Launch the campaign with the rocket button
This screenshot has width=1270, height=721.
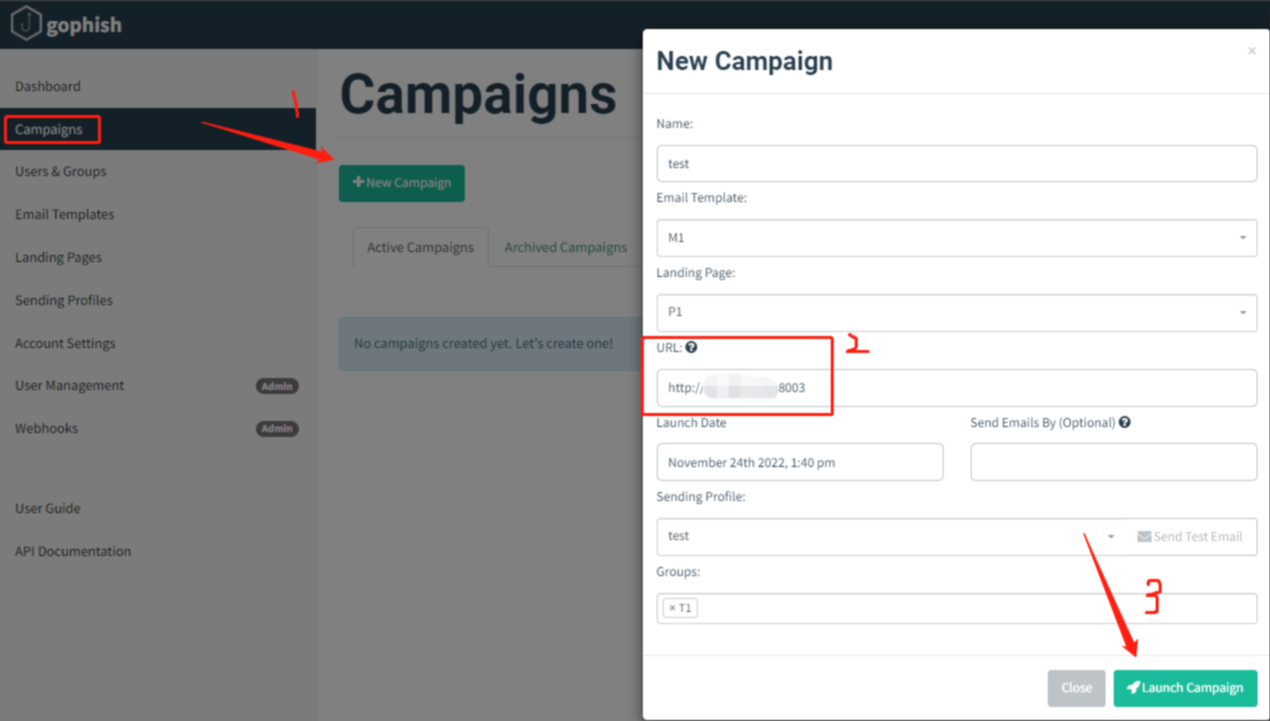(1185, 688)
